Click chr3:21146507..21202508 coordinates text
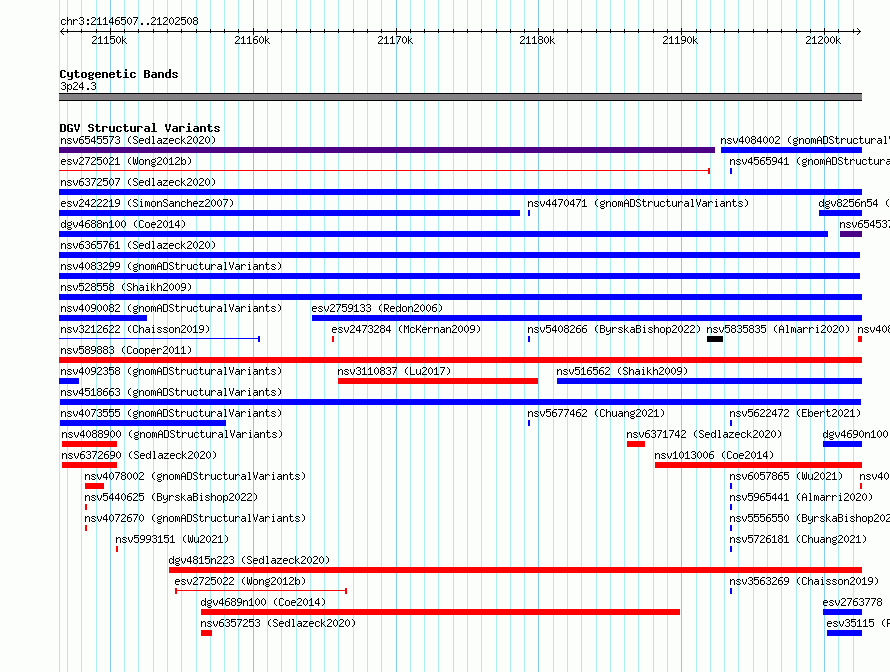This screenshot has width=890, height=672. (x=129, y=21)
